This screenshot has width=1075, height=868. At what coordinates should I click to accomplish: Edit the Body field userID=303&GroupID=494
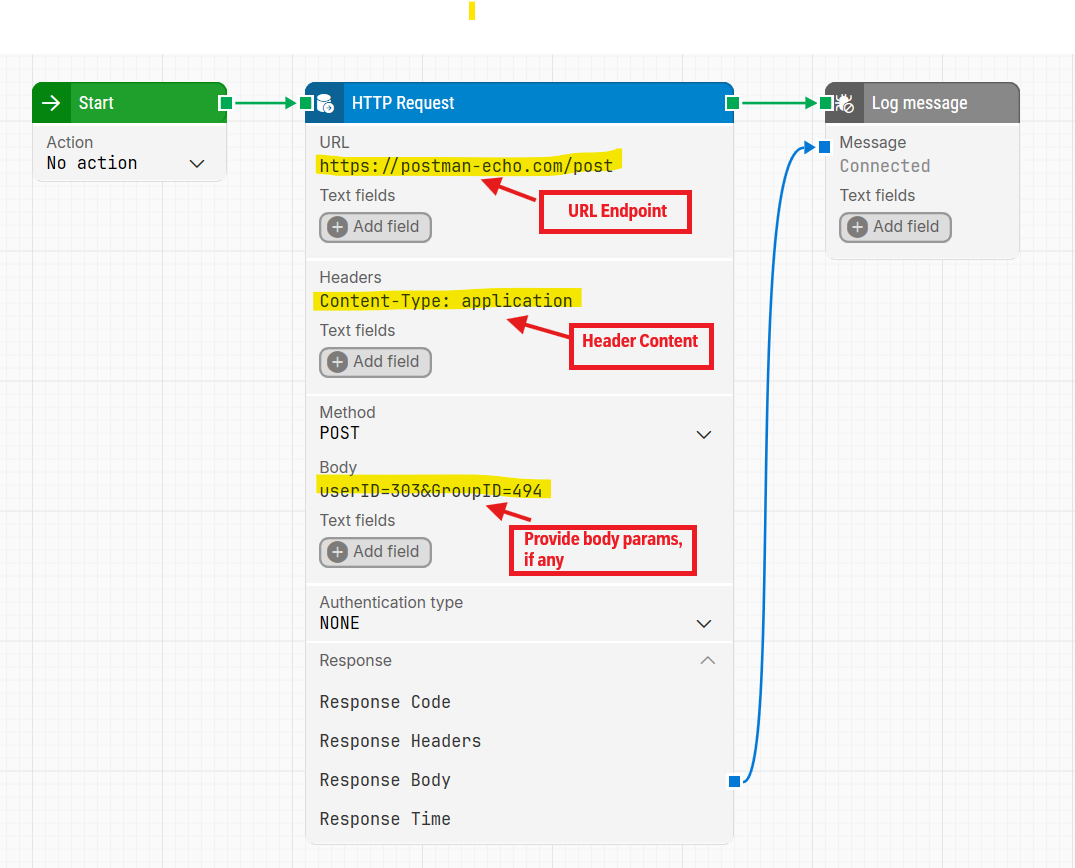click(431, 490)
